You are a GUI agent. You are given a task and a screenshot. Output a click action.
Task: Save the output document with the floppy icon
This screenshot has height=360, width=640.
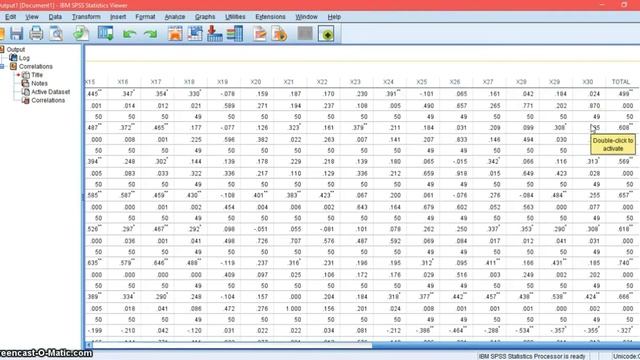click(x=16, y=33)
